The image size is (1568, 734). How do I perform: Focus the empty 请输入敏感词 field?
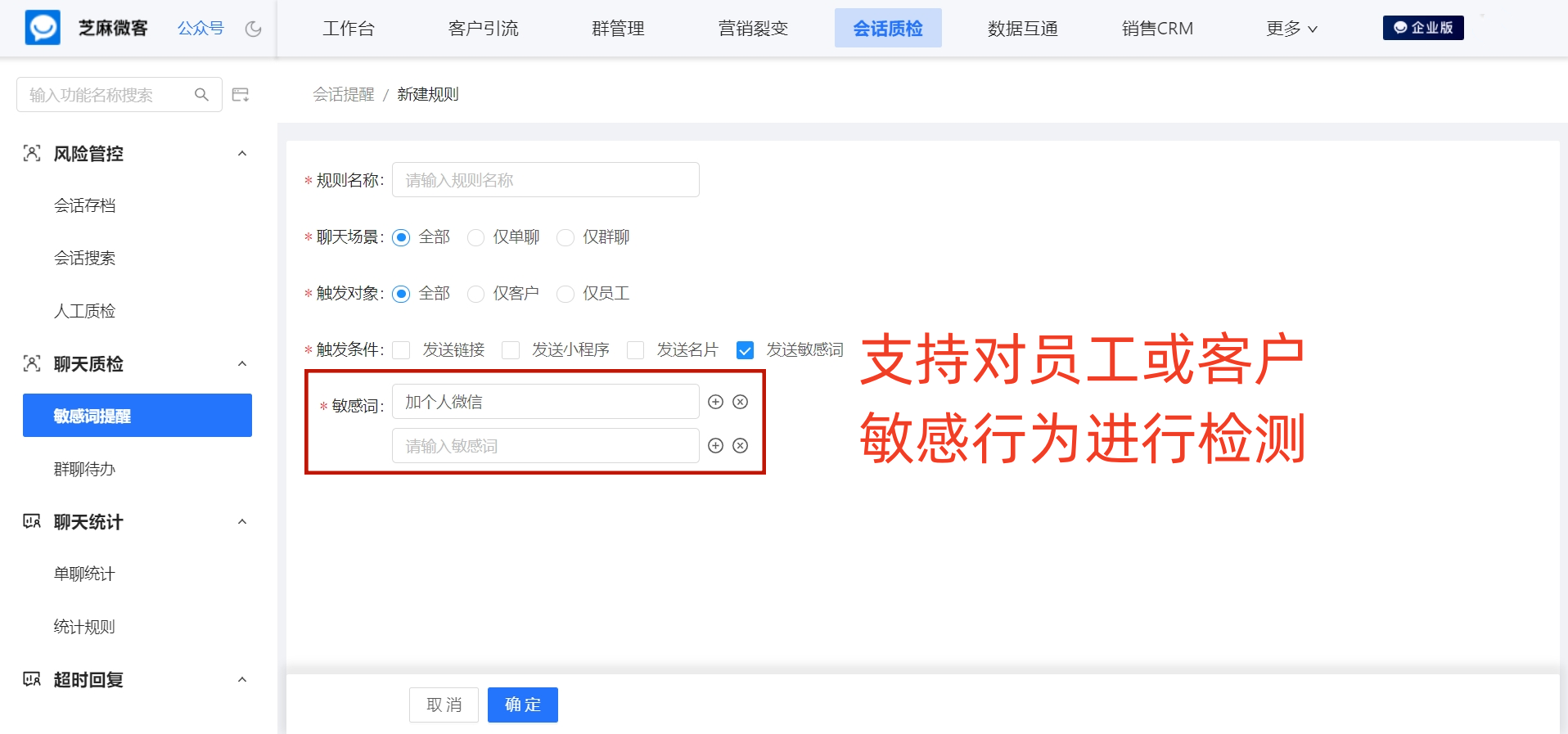(546, 446)
